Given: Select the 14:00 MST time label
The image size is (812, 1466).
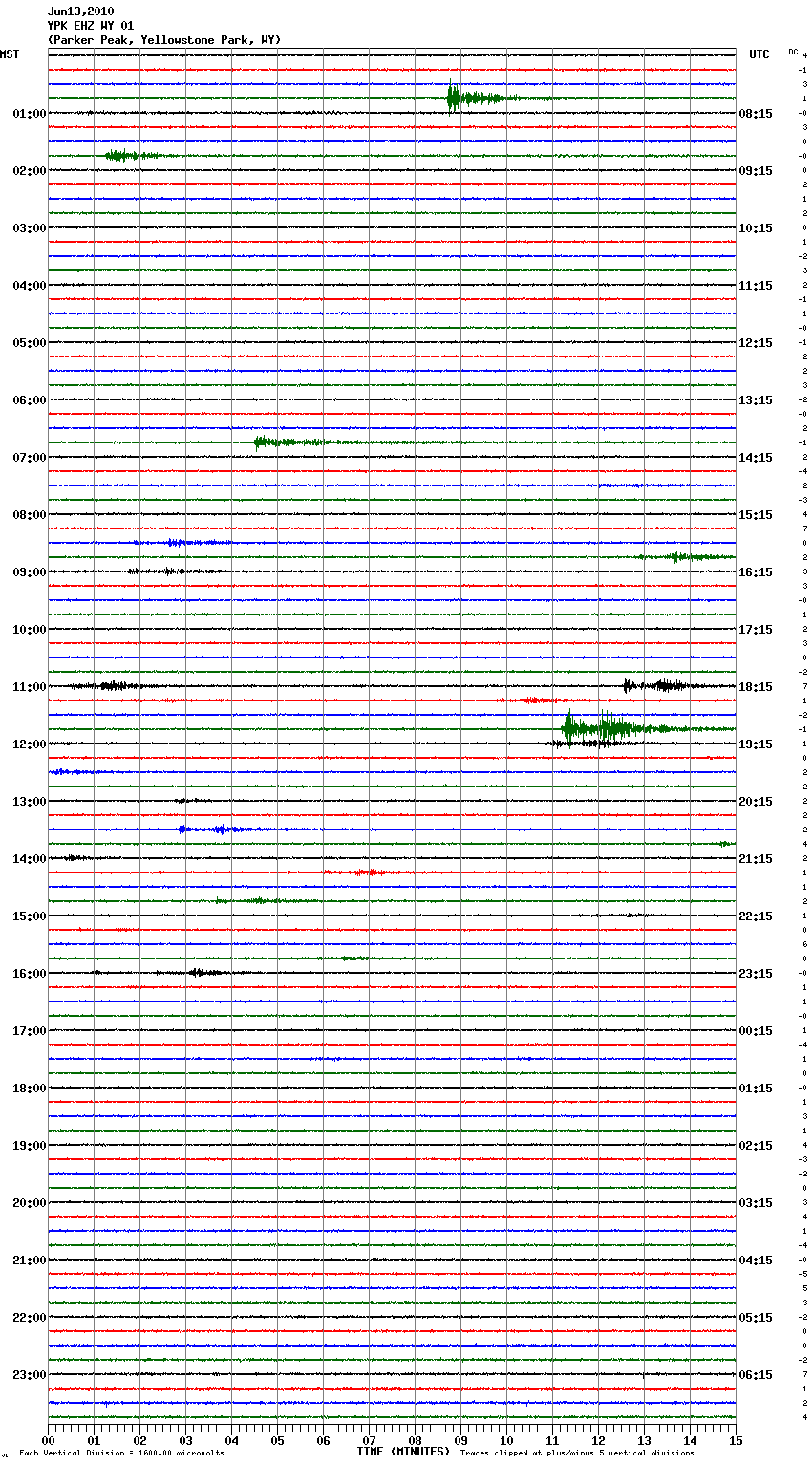Looking at the screenshot, I should [29, 859].
